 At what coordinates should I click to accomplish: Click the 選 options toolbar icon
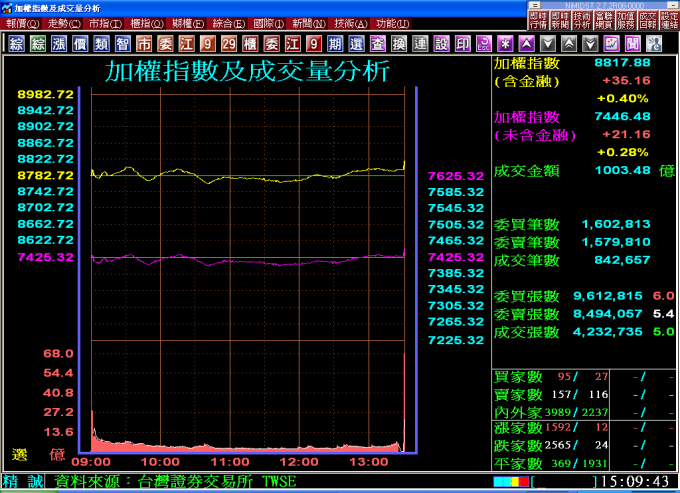[x=356, y=44]
